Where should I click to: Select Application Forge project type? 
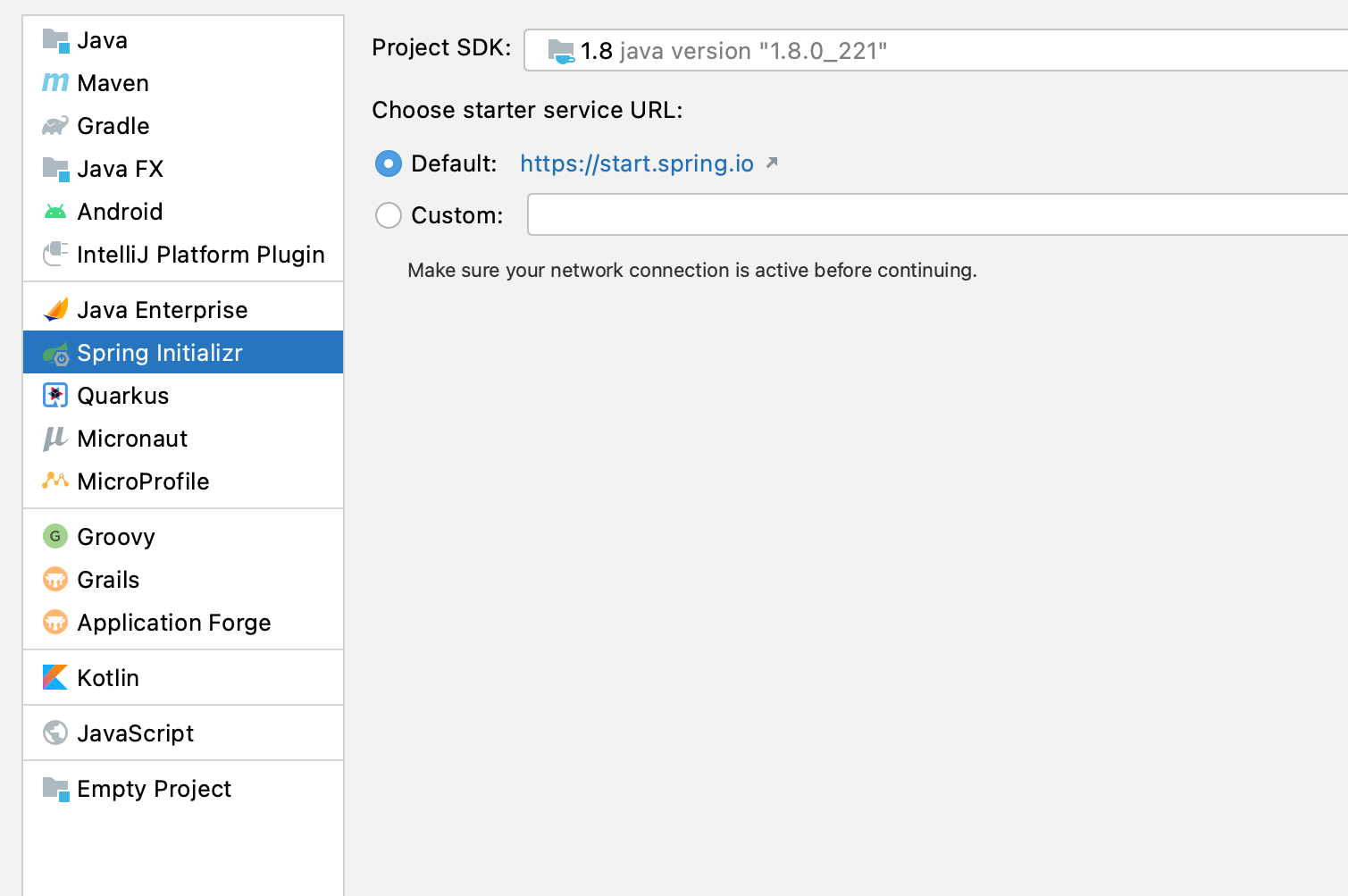coord(183,623)
